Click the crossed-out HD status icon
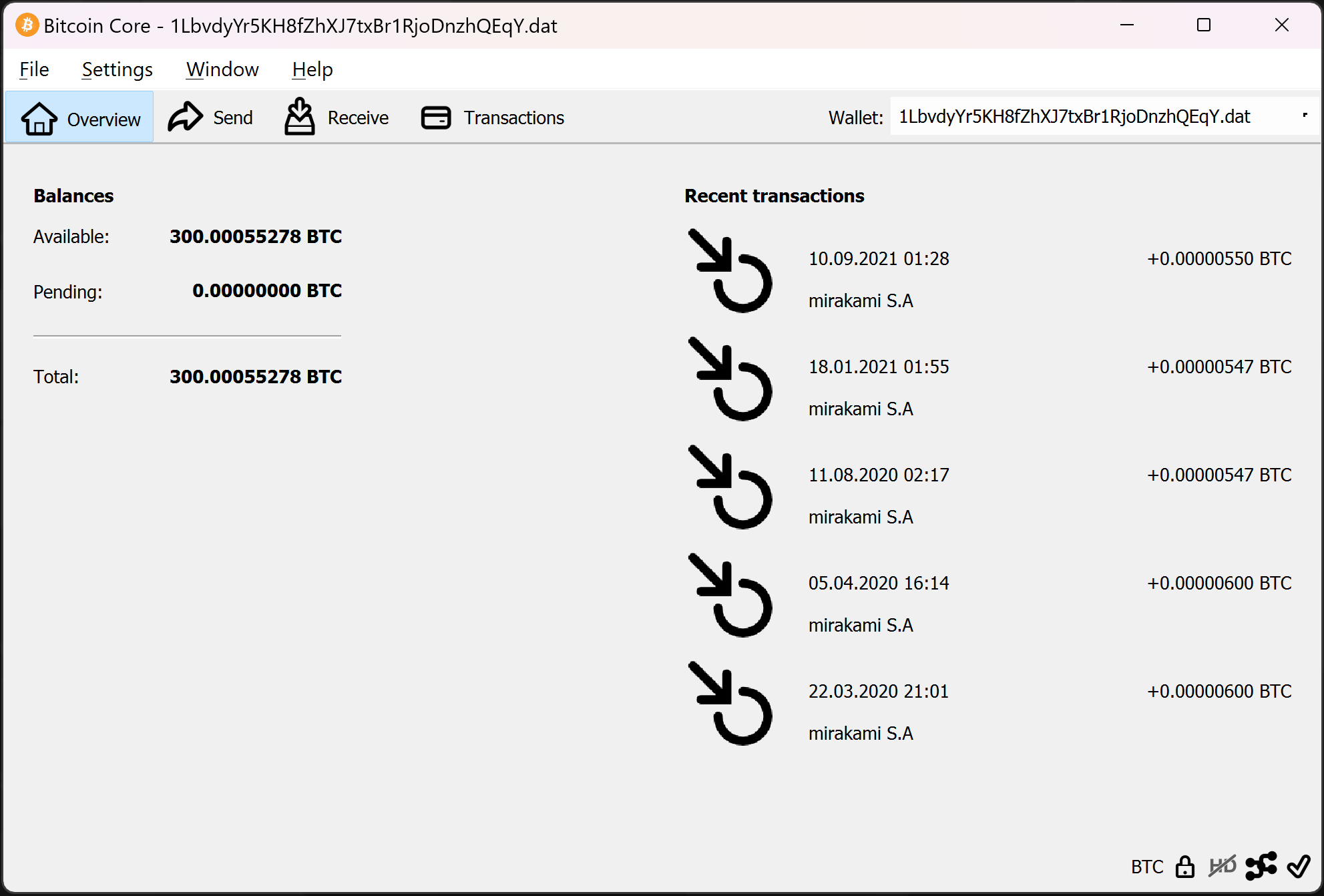This screenshot has width=1324, height=896. [1224, 866]
